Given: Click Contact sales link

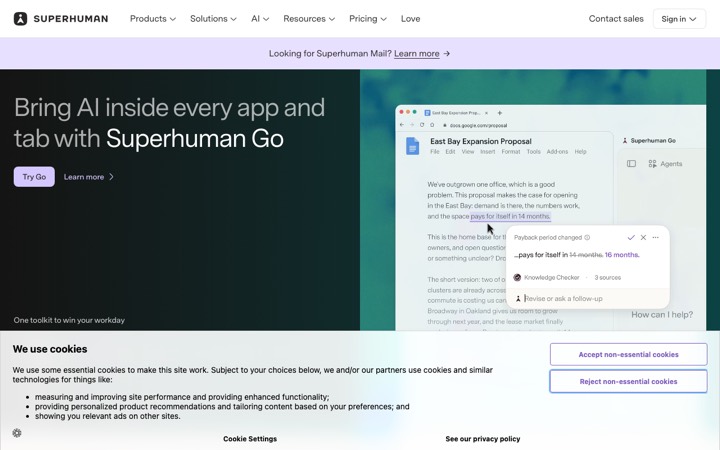Looking at the screenshot, I should [x=616, y=19].
